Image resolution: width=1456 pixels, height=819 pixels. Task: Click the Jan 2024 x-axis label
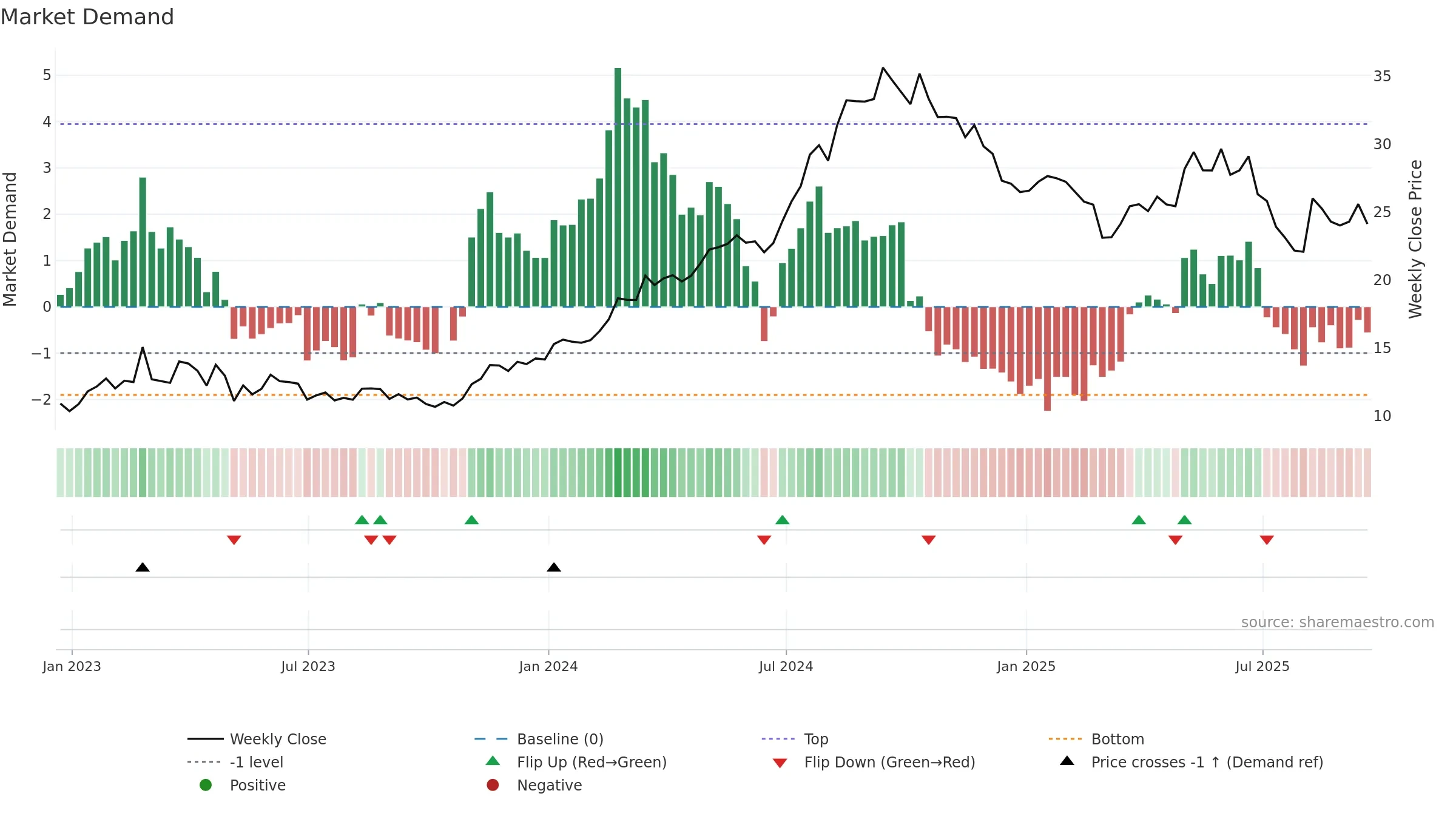(548, 666)
